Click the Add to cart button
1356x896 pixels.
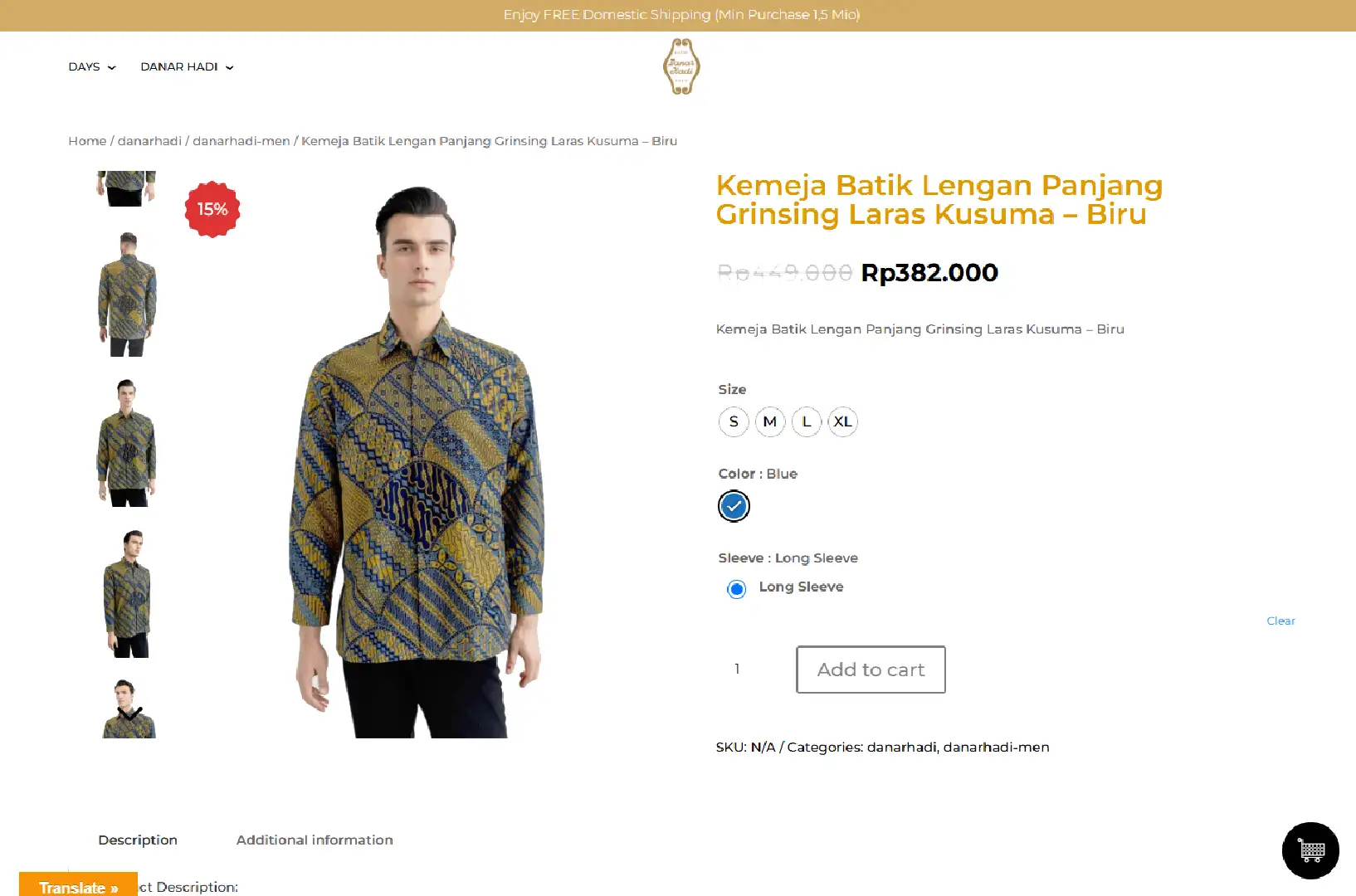click(871, 670)
